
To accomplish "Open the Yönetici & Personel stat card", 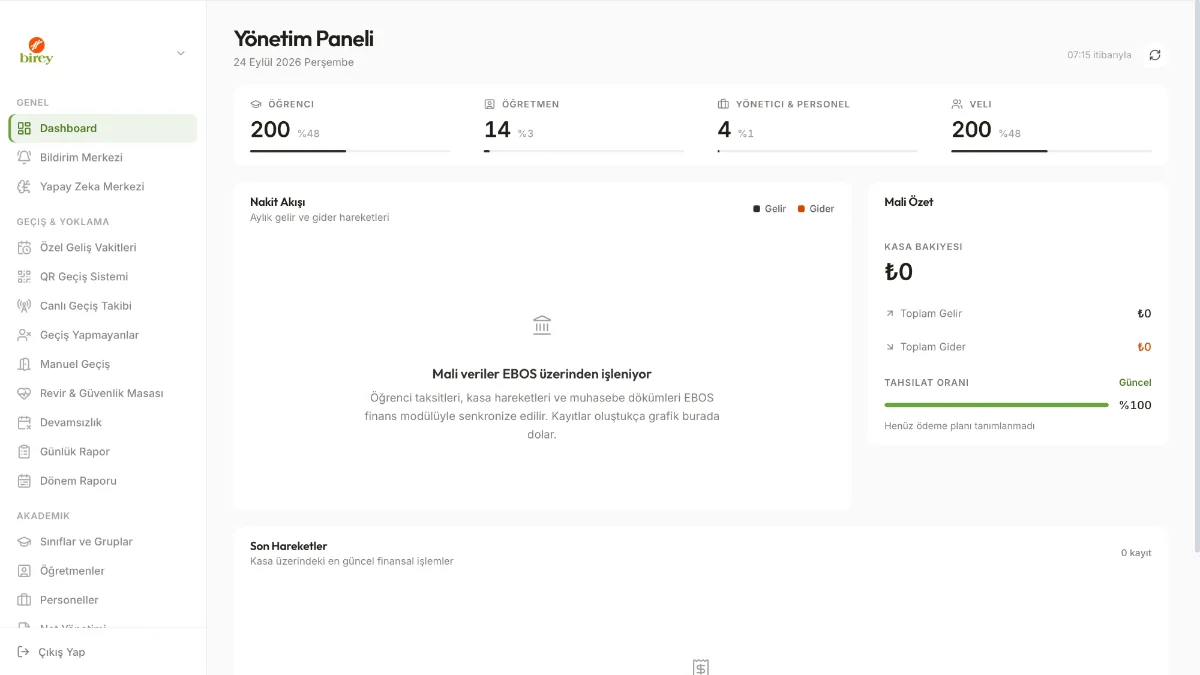I will coord(818,125).
